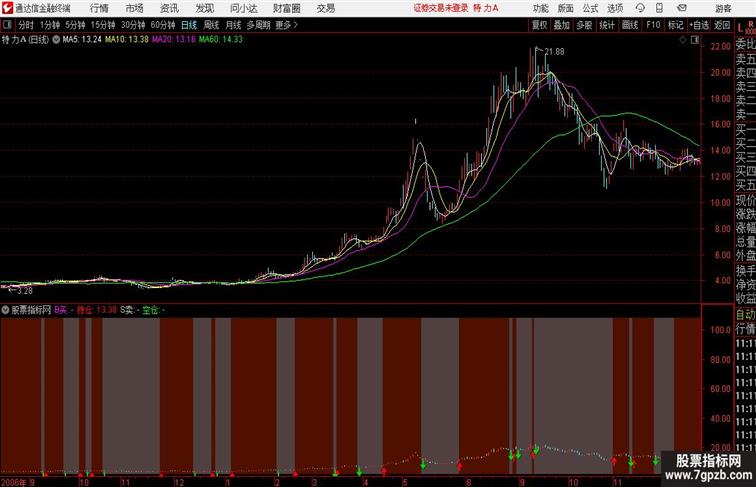This screenshot has width=756, height=487.
Task: Click the MA60: 14.33 indicator label
Action: pyautogui.click(x=221, y=40)
